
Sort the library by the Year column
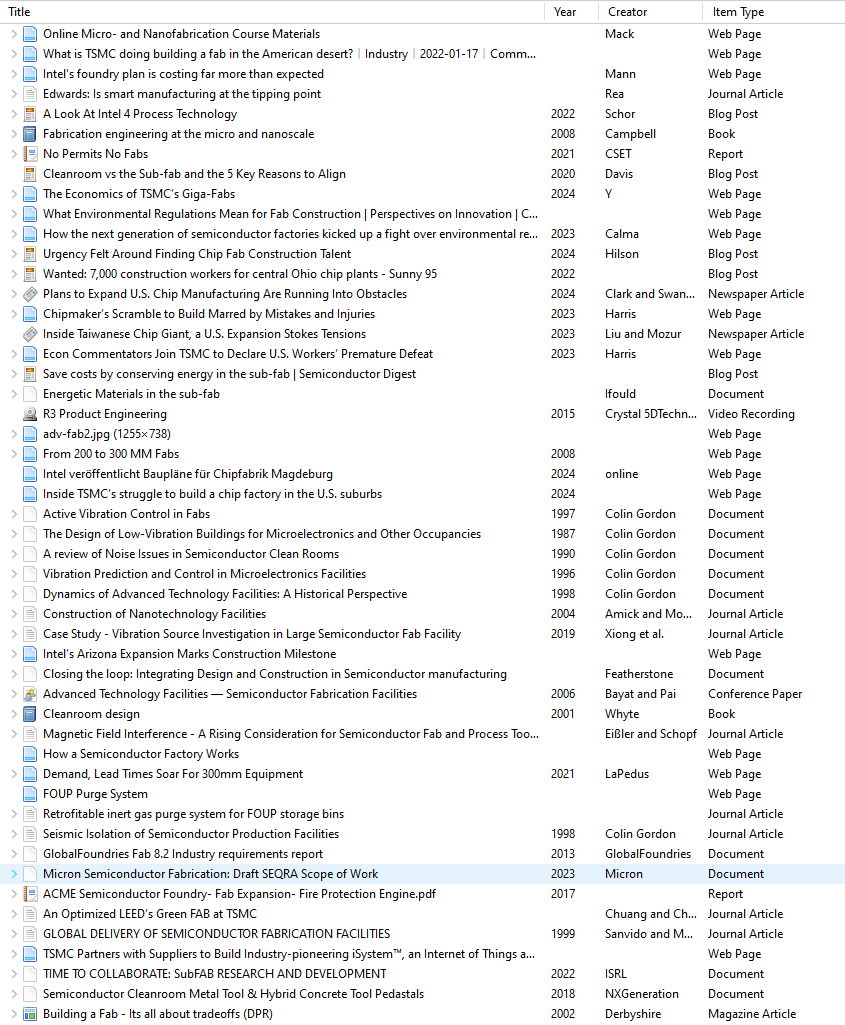click(x=565, y=12)
